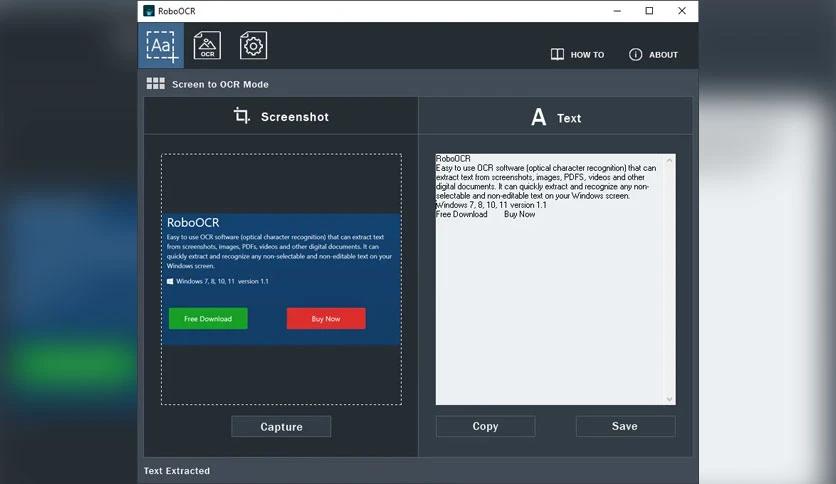This screenshot has height=484, width=836.
Task: Click the captured screenshot preview area
Action: click(282, 279)
